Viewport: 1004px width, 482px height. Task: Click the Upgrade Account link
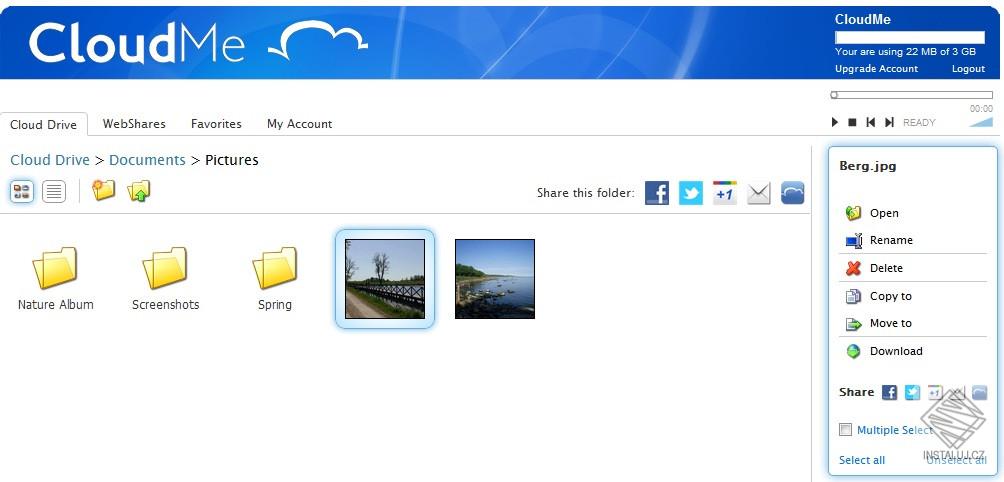click(877, 68)
